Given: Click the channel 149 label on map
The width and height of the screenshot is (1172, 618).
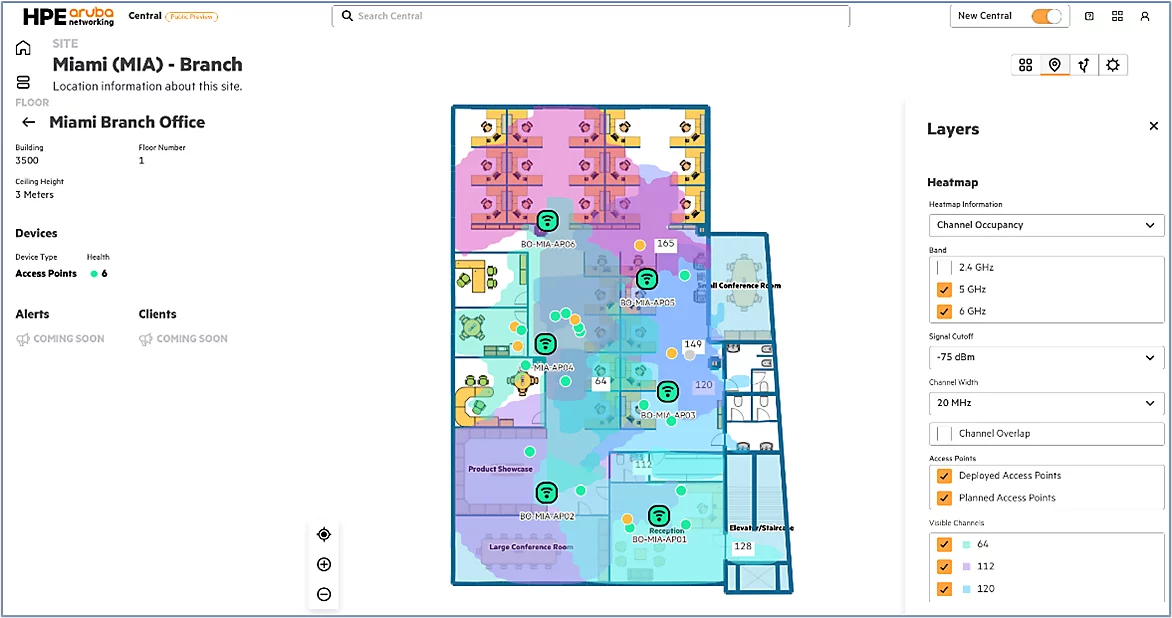Looking at the screenshot, I should pos(693,344).
